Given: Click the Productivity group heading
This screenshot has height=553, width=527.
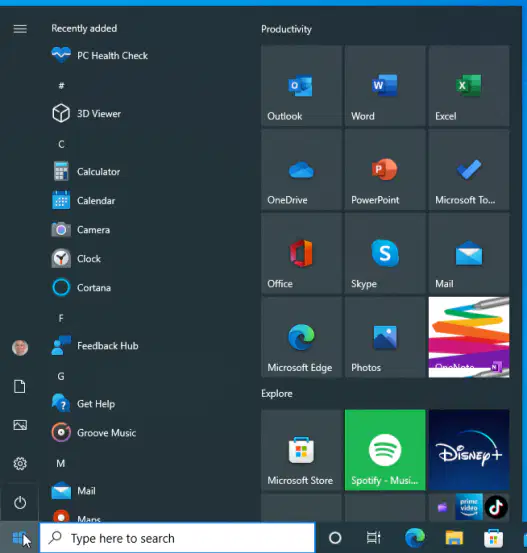Looking at the screenshot, I should click(x=286, y=29).
